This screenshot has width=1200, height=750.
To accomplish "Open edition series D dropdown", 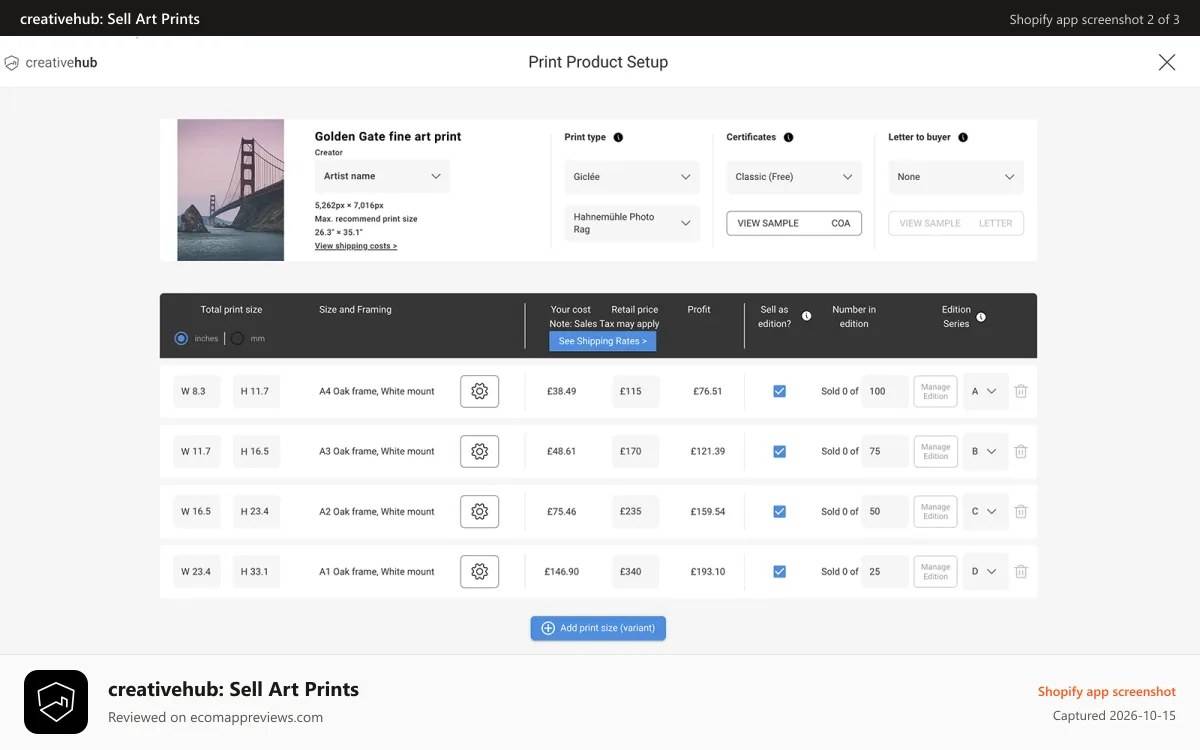I will coord(985,571).
